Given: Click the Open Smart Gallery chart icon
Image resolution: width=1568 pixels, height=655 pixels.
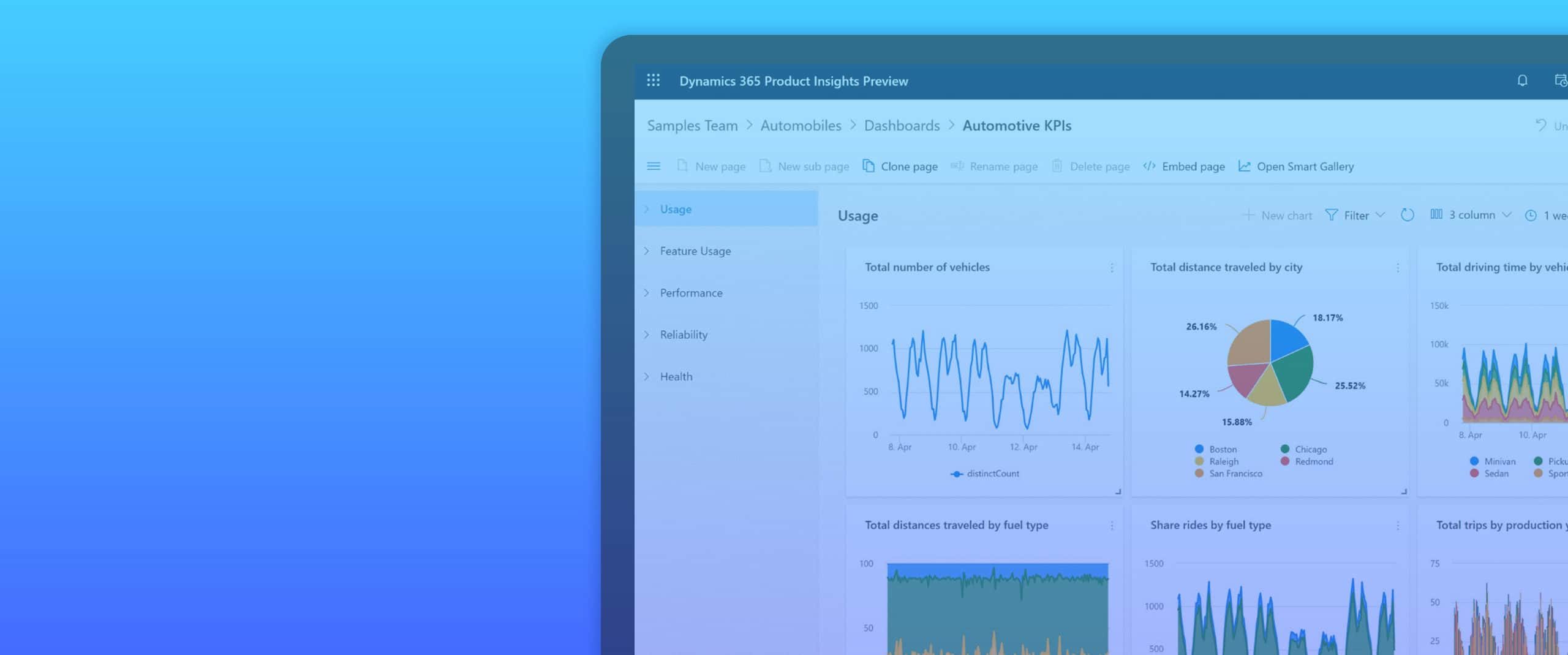Looking at the screenshot, I should pos(1244,166).
